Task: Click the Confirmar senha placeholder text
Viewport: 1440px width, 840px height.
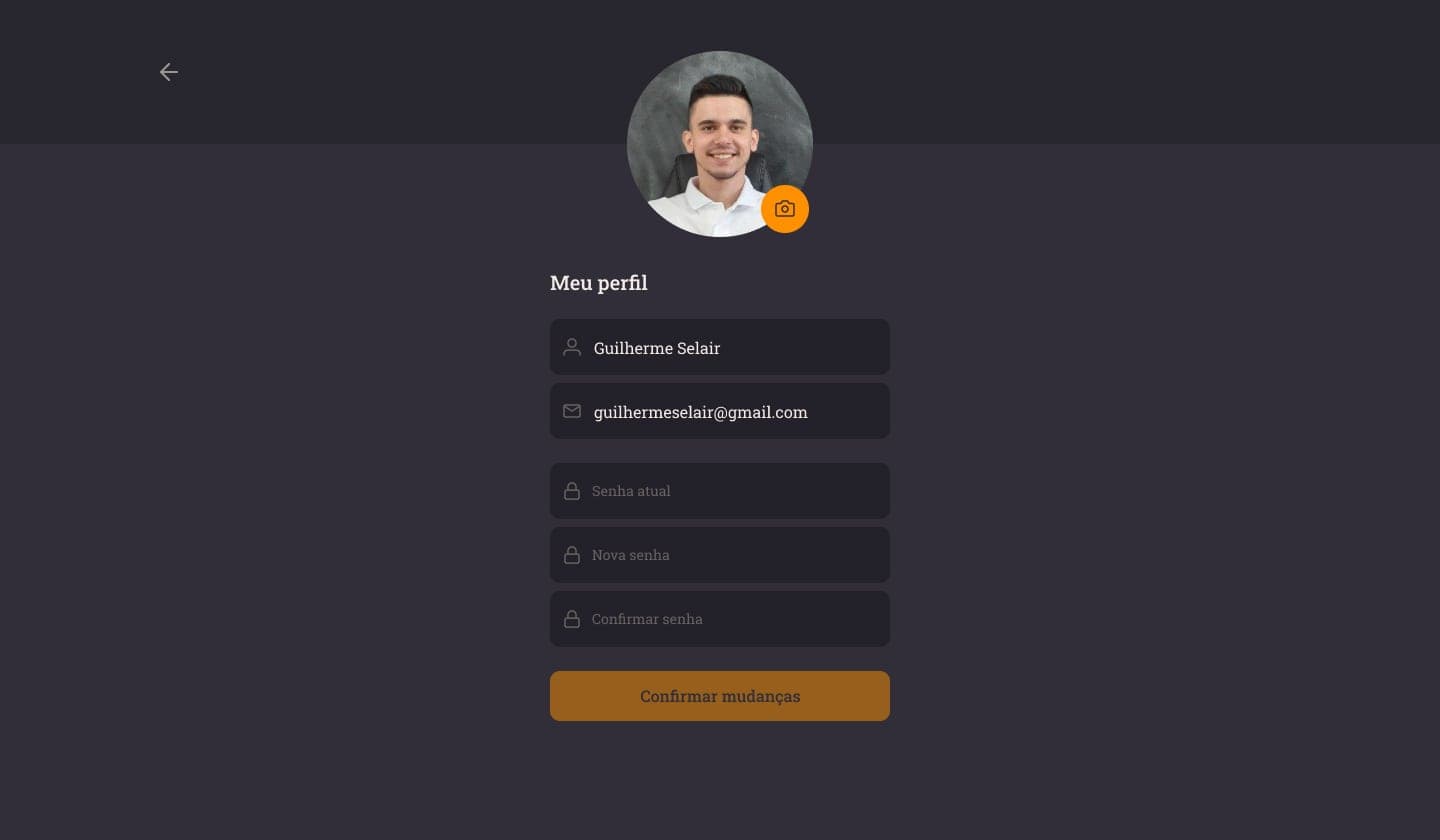Action: 647,619
